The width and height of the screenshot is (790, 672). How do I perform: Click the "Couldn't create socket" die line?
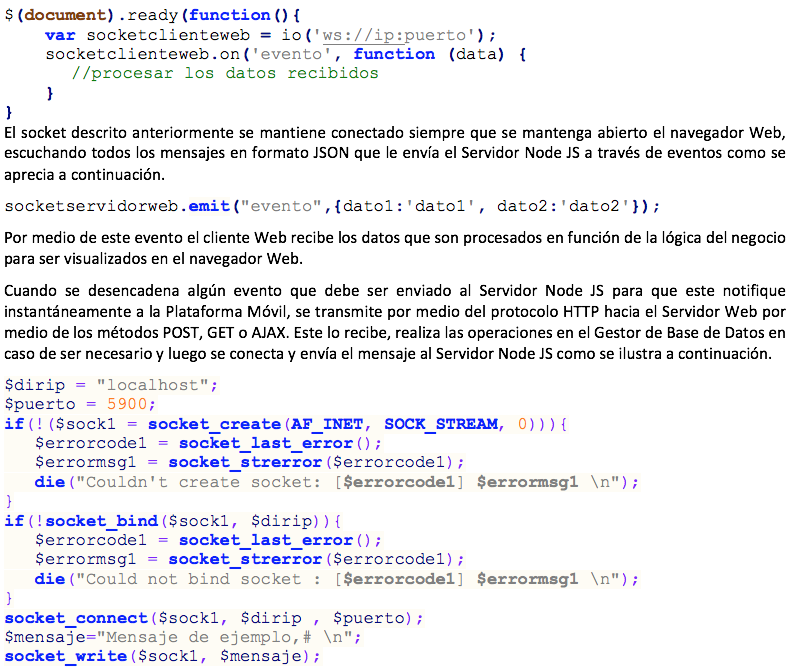click(337, 483)
